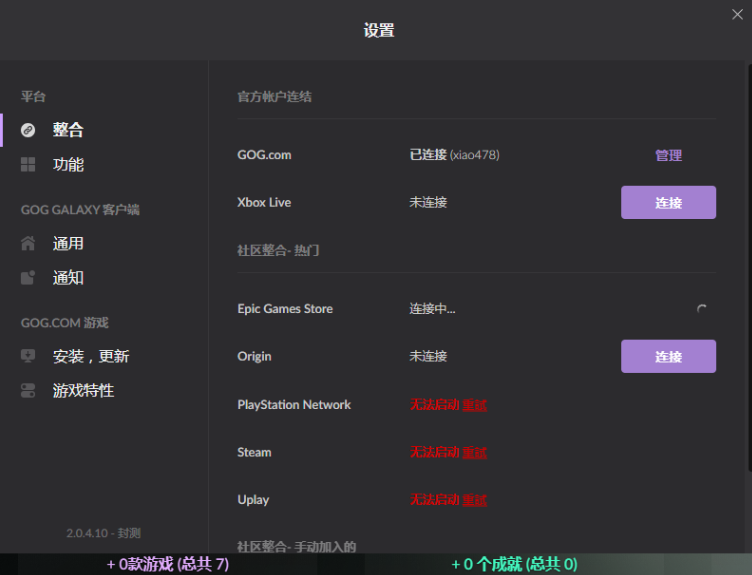Click the Steam 无法启动 error text
The width and height of the screenshot is (752, 575).
(x=435, y=452)
